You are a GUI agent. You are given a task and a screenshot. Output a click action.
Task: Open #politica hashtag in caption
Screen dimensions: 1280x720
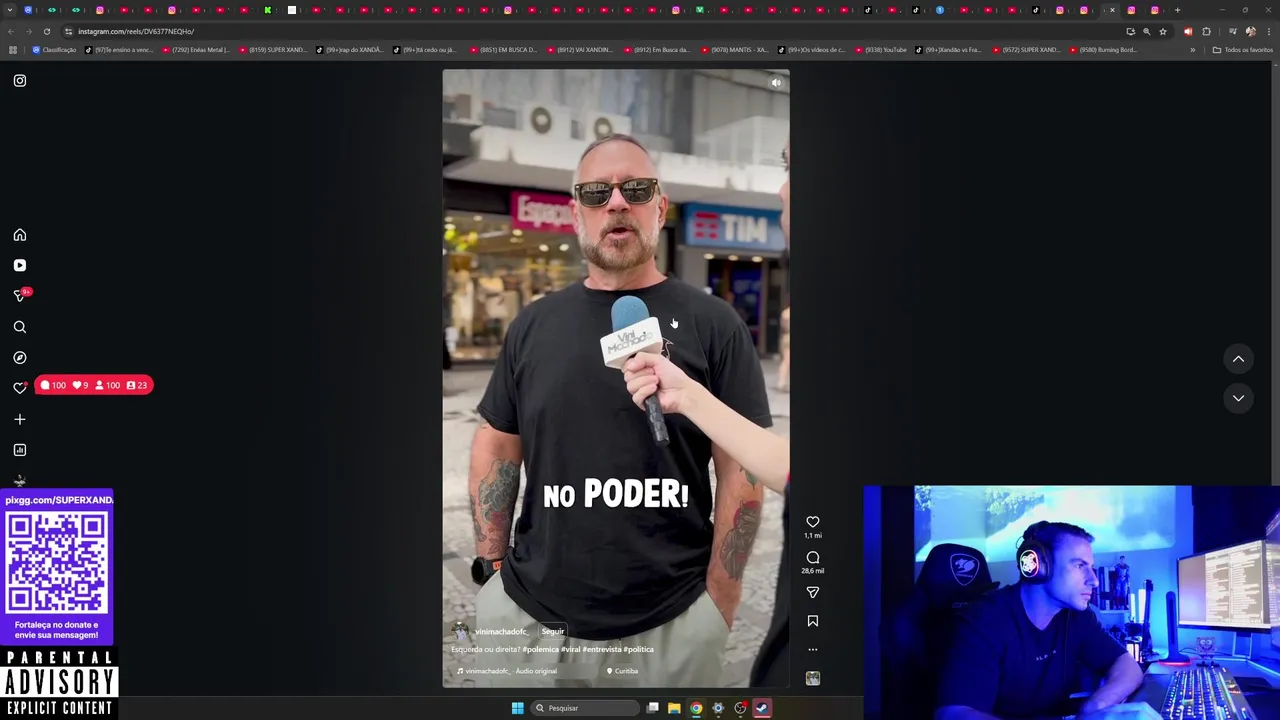click(x=638, y=650)
